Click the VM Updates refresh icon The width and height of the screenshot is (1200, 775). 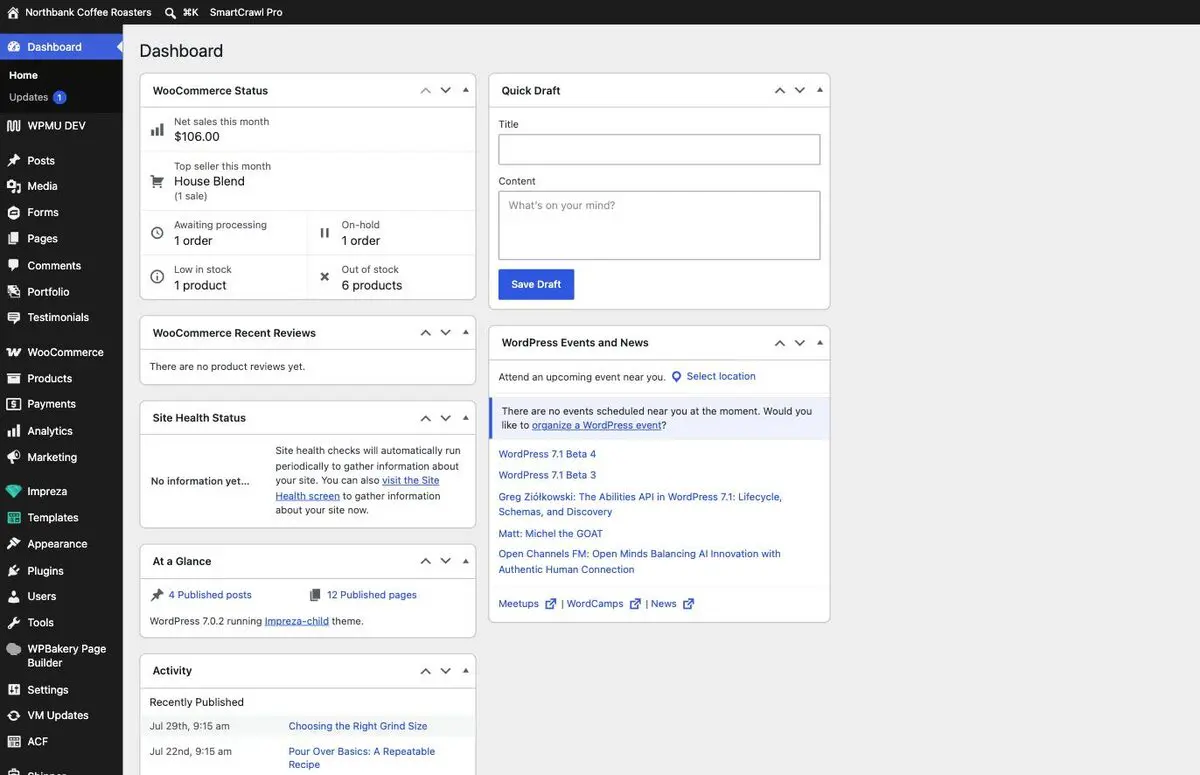[x=13, y=716]
